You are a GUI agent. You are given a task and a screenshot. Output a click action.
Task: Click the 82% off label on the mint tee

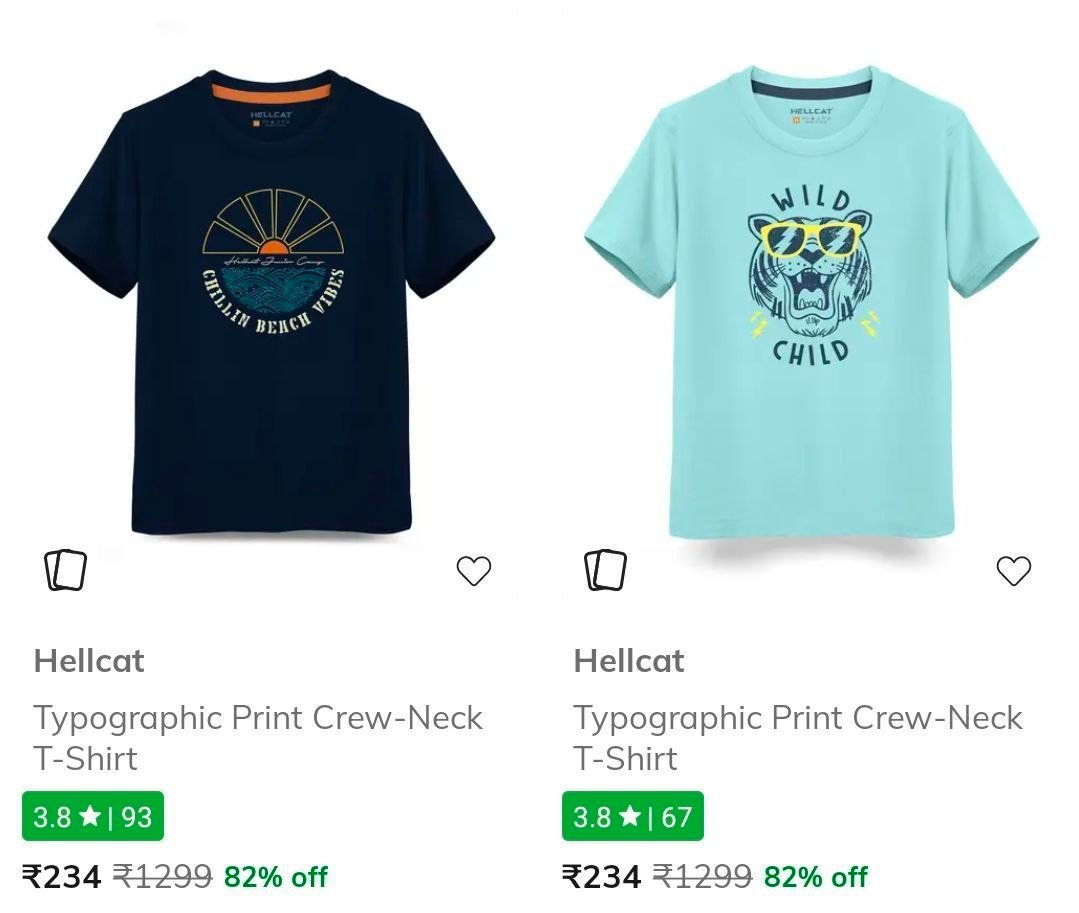point(817,878)
